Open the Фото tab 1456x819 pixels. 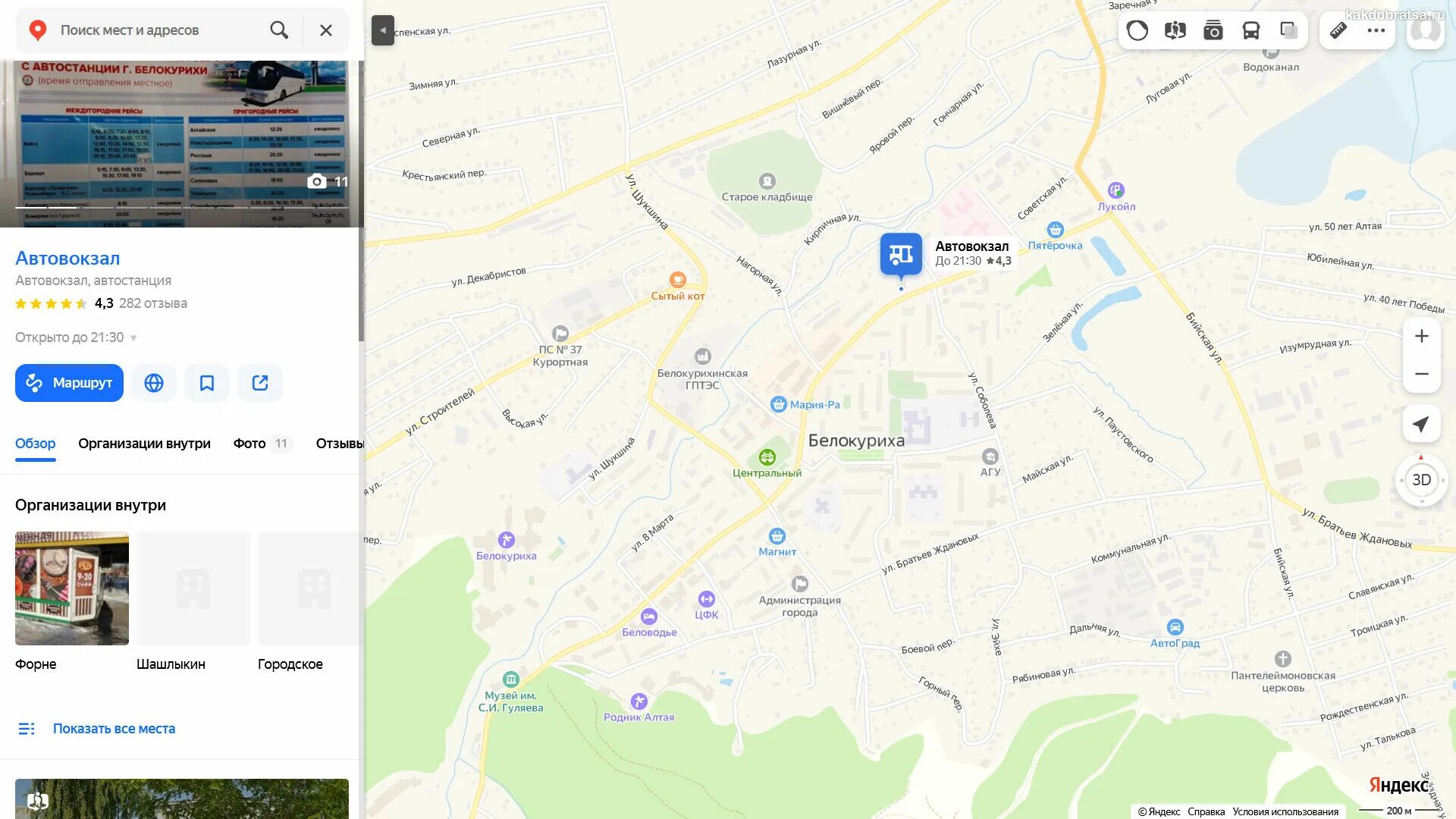[262, 444]
